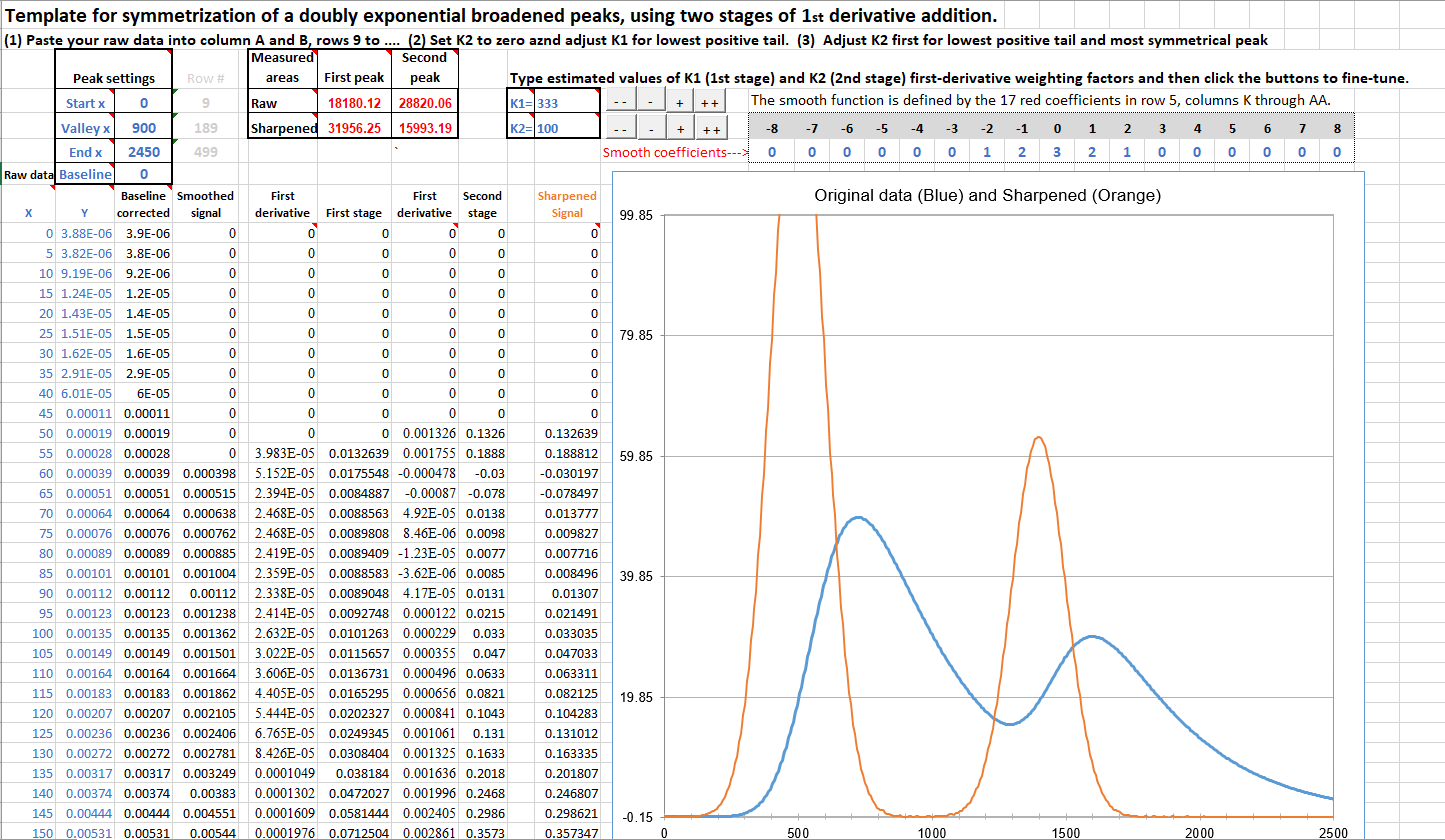Click the End x cell showing 2450
Viewport: 1445px width, 840px height.
click(x=143, y=152)
